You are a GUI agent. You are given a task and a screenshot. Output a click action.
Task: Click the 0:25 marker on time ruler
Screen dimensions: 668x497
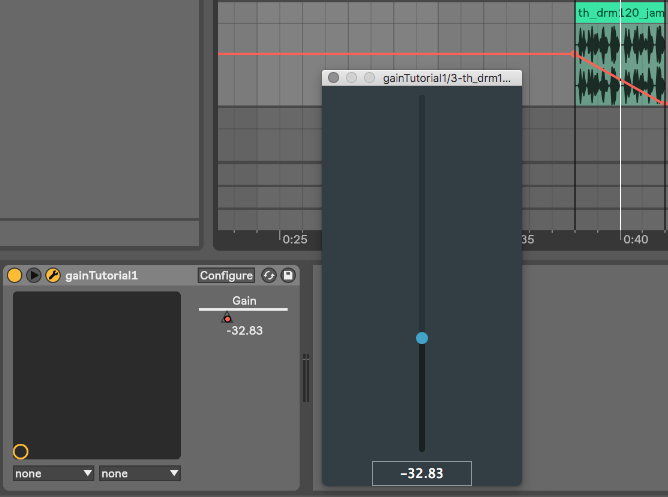[x=294, y=240]
